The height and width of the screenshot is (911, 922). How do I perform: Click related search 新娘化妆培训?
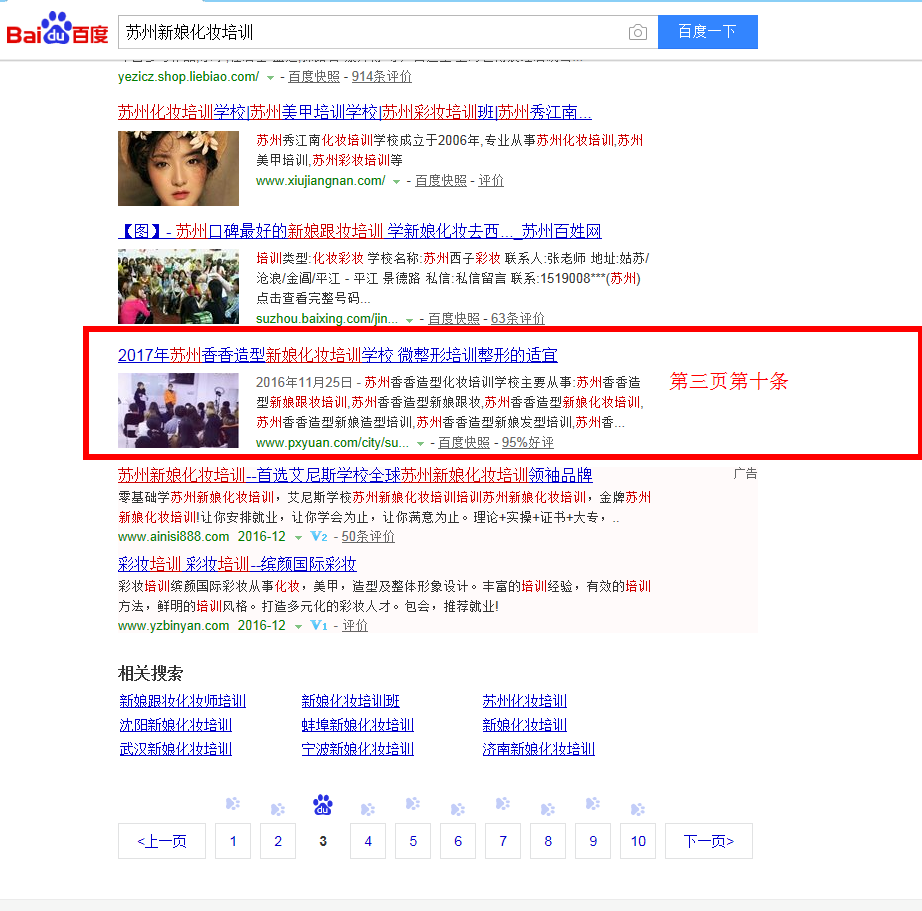tap(525, 725)
